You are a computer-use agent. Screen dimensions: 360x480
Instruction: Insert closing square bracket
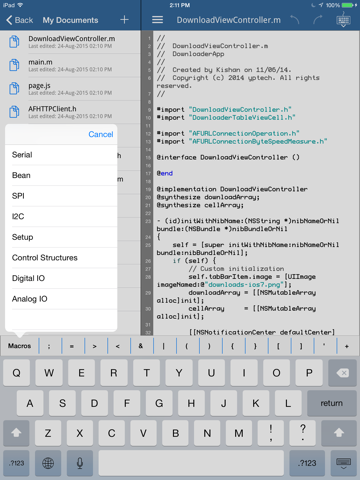coord(301,346)
